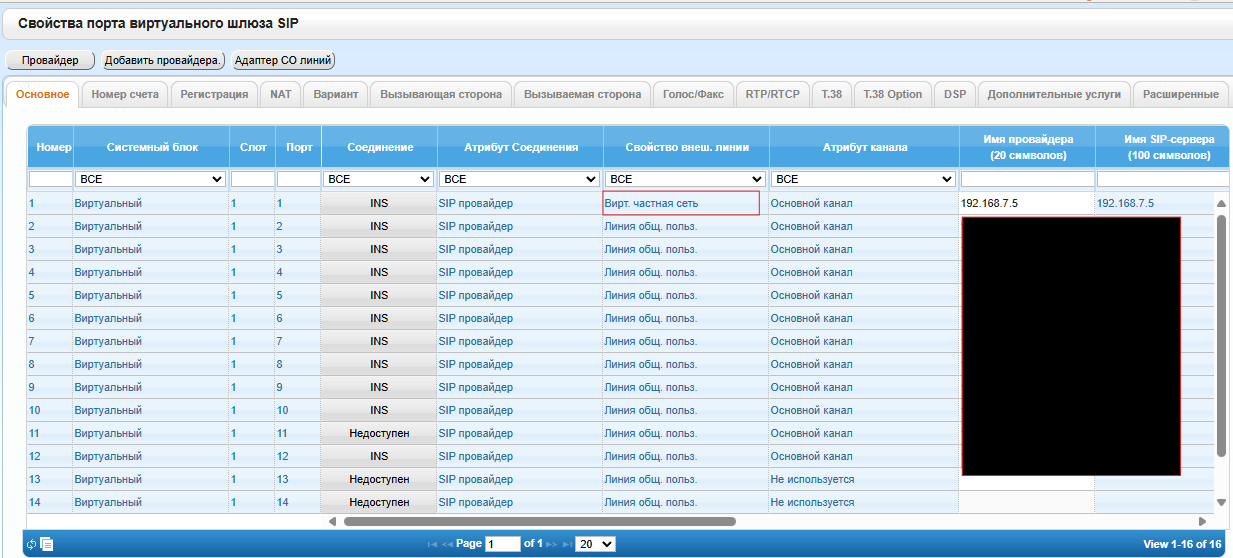Click the Номер filter input field
Screen dimensions: 1233x558
(x=50, y=179)
